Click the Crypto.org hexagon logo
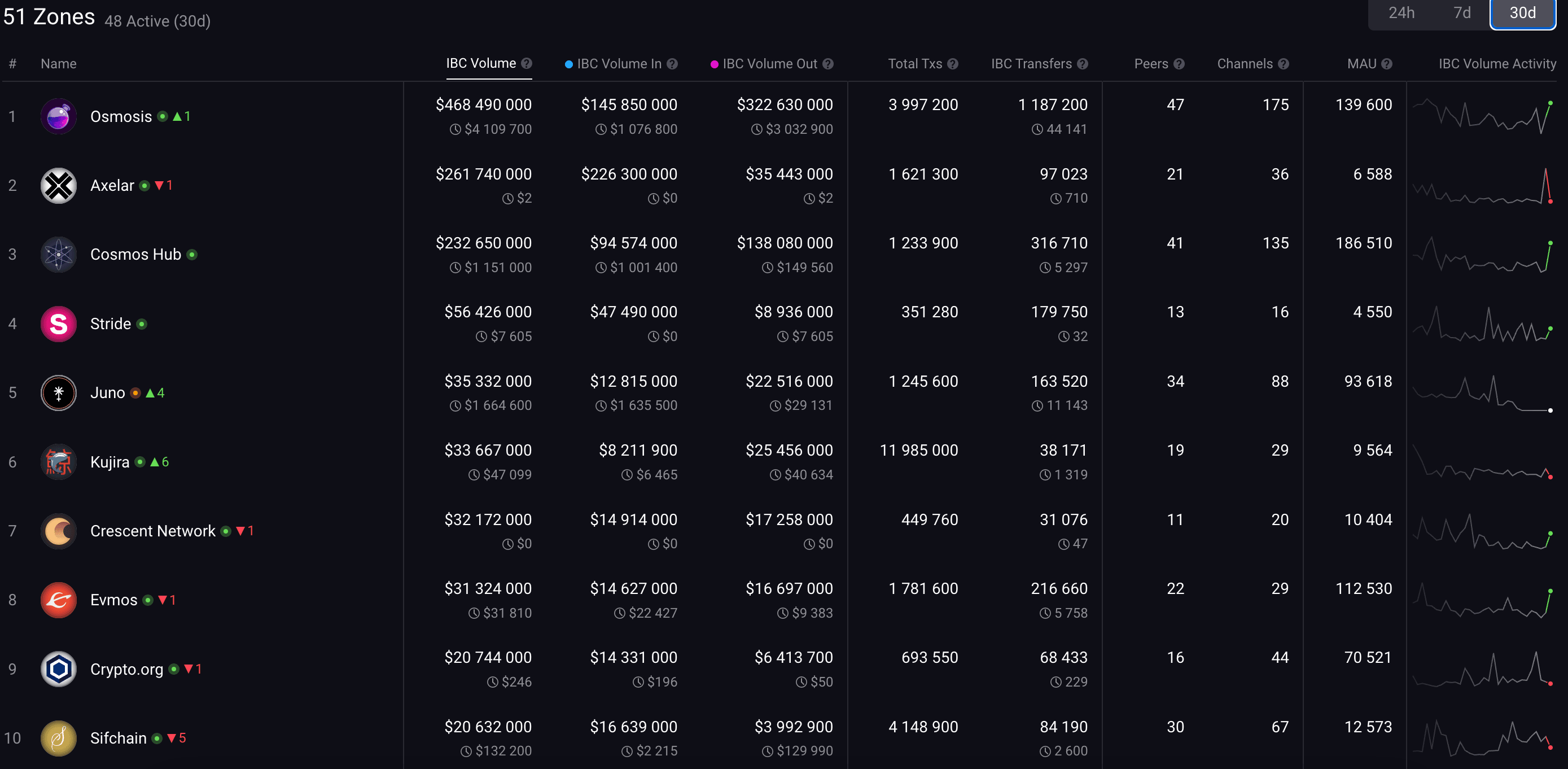This screenshot has width=1568, height=769. click(59, 669)
